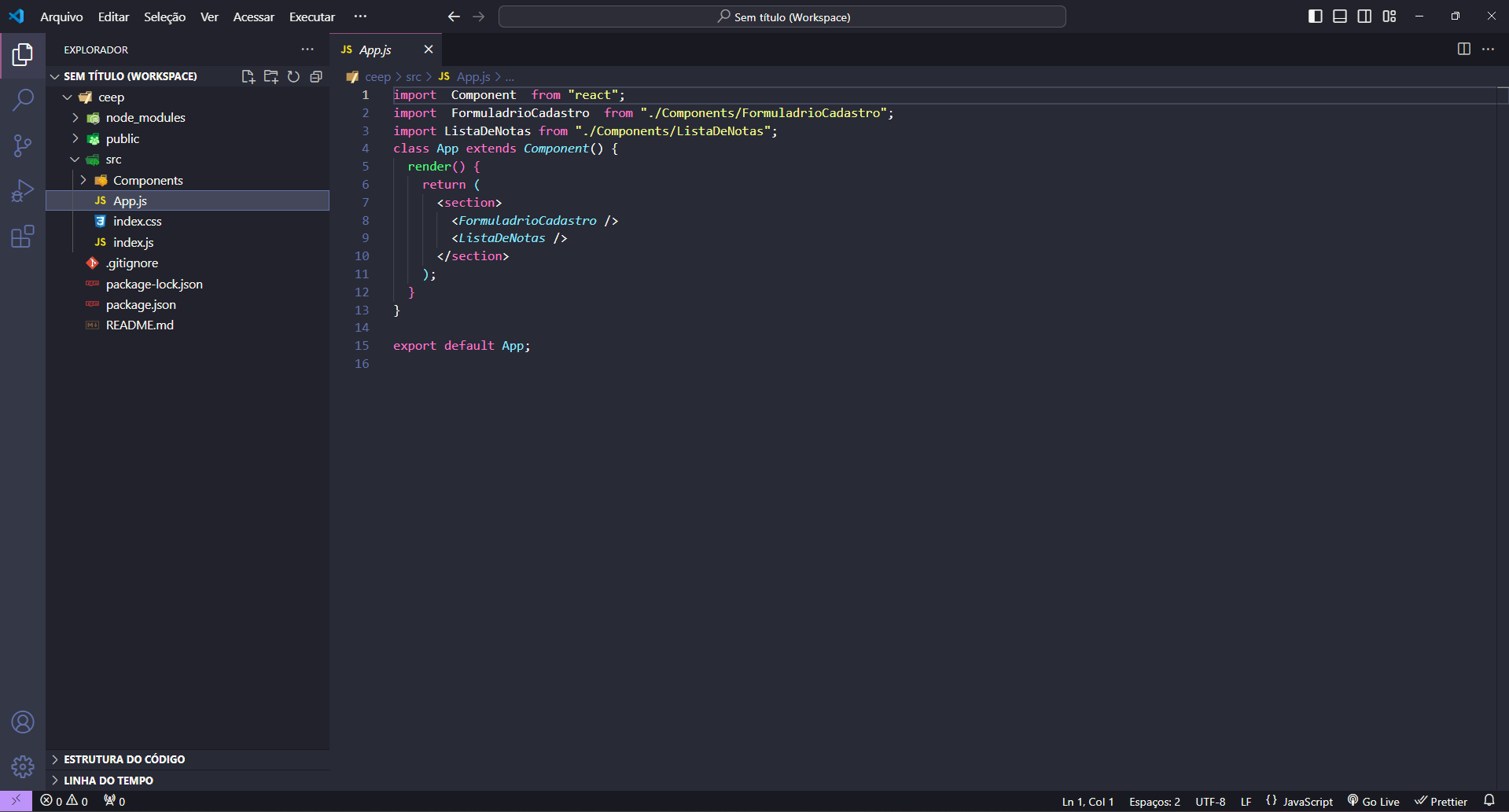Image resolution: width=1509 pixels, height=812 pixels.
Task: Click the src breadcrumb
Action: pos(414,77)
